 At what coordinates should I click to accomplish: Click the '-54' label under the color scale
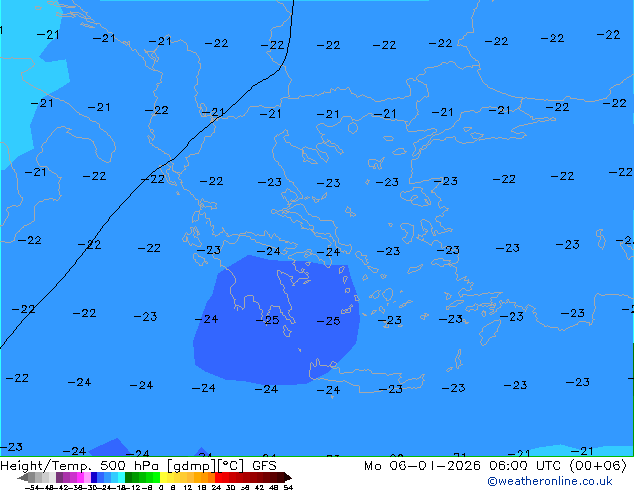coord(32,487)
